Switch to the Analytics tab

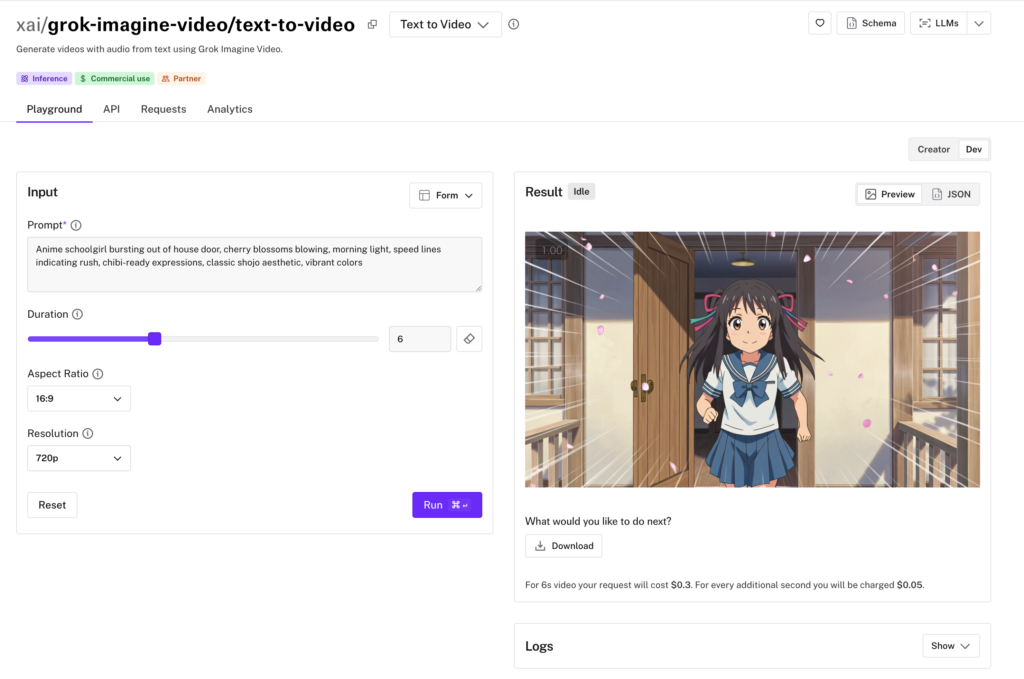point(229,109)
